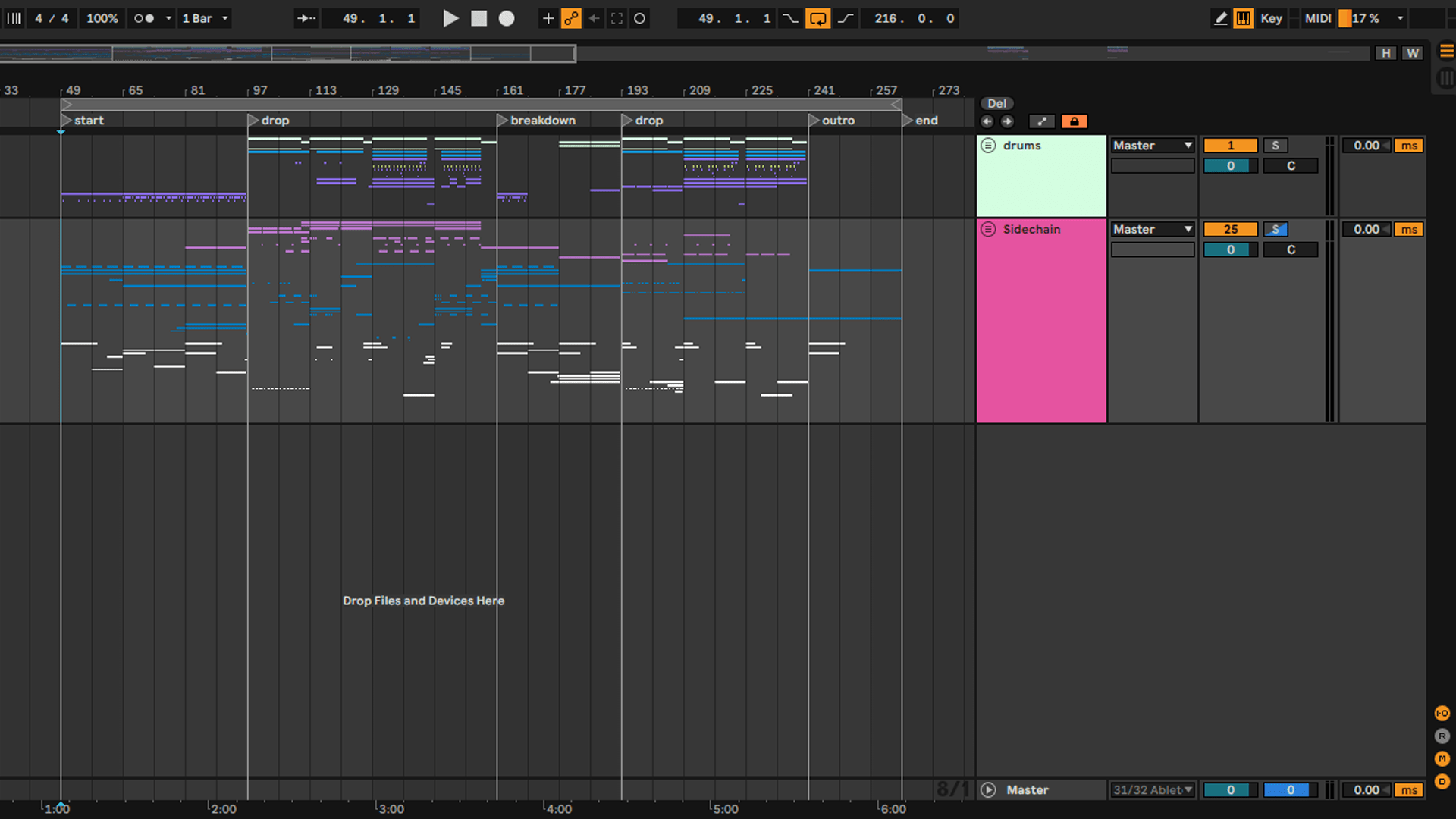The image size is (1456, 819).
Task: Click the H optimize height button
Action: click(x=1385, y=53)
